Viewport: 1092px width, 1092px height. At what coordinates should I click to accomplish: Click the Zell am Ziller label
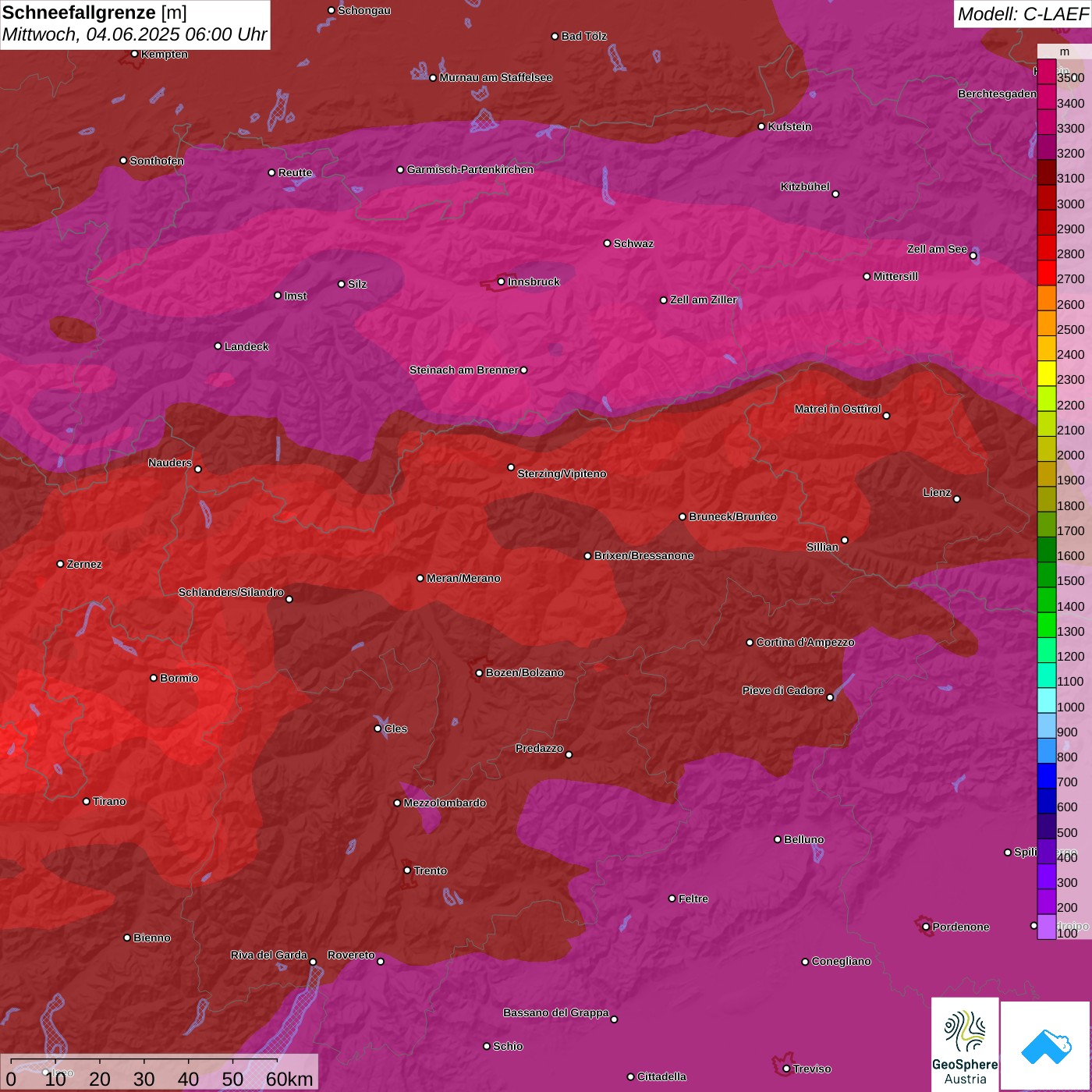tap(704, 300)
